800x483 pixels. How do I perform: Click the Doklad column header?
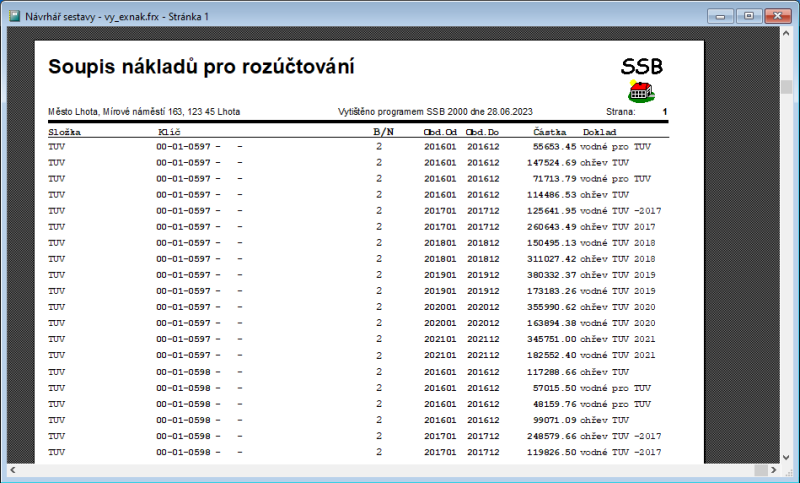599,132
